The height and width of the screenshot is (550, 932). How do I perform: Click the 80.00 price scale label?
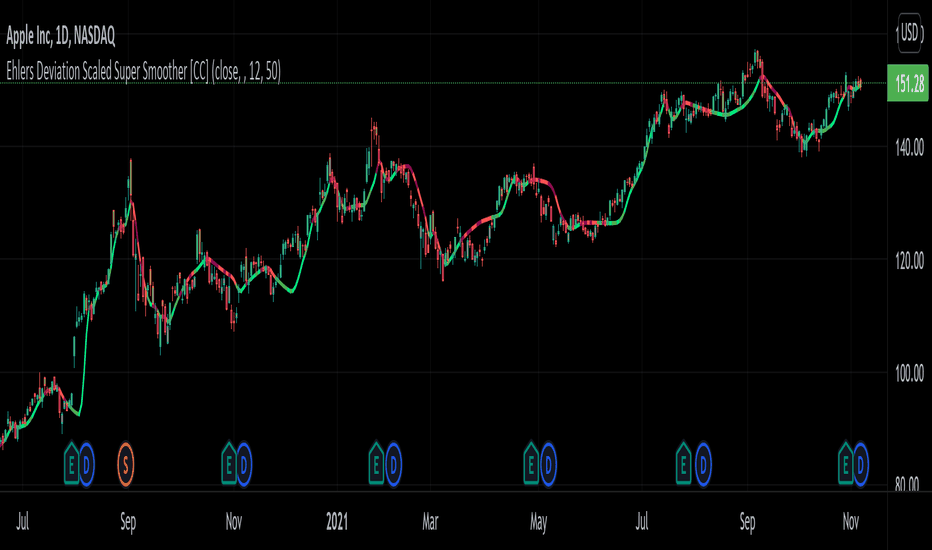[x=907, y=485]
